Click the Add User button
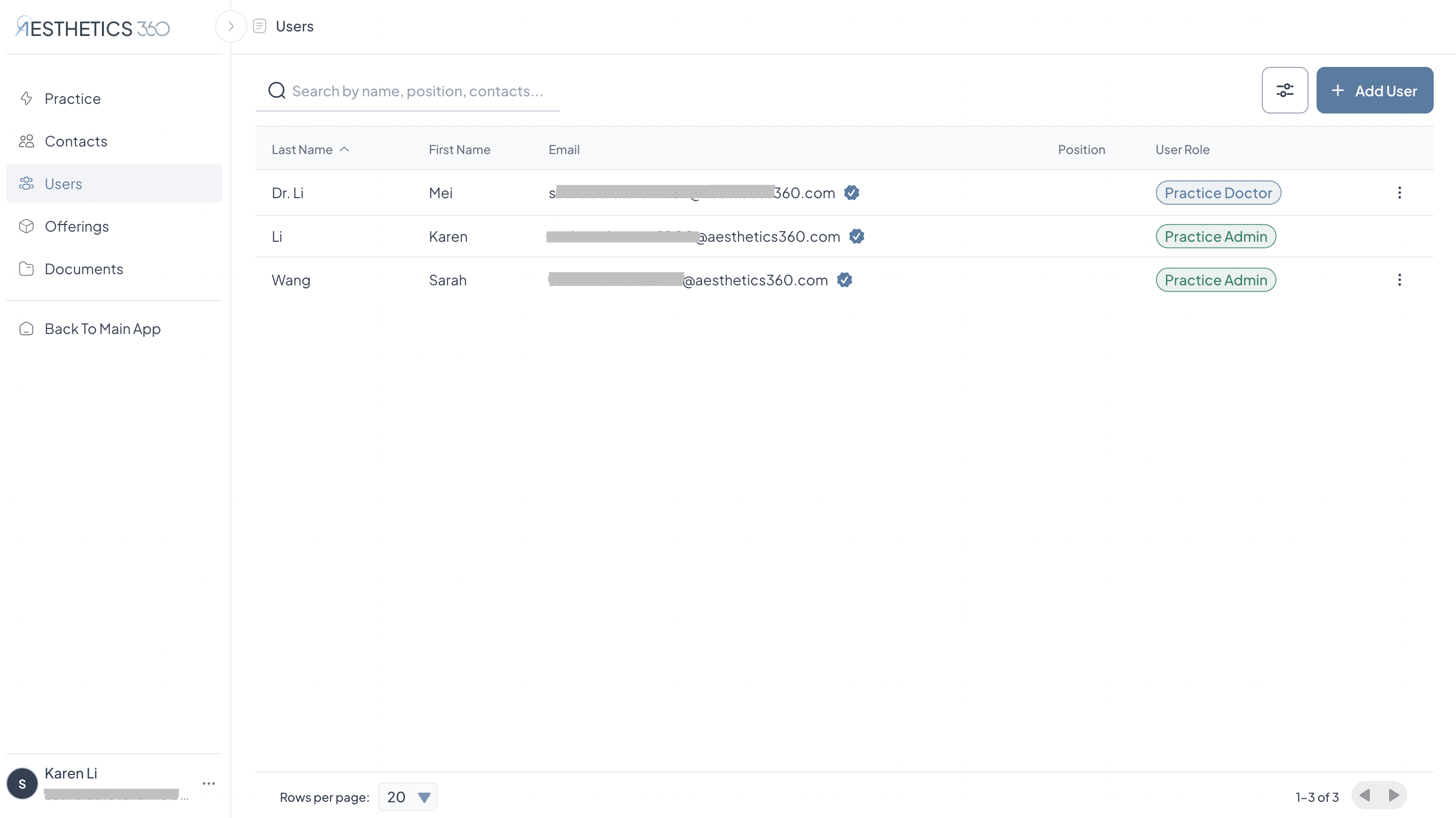The width and height of the screenshot is (1456, 818). click(x=1374, y=90)
